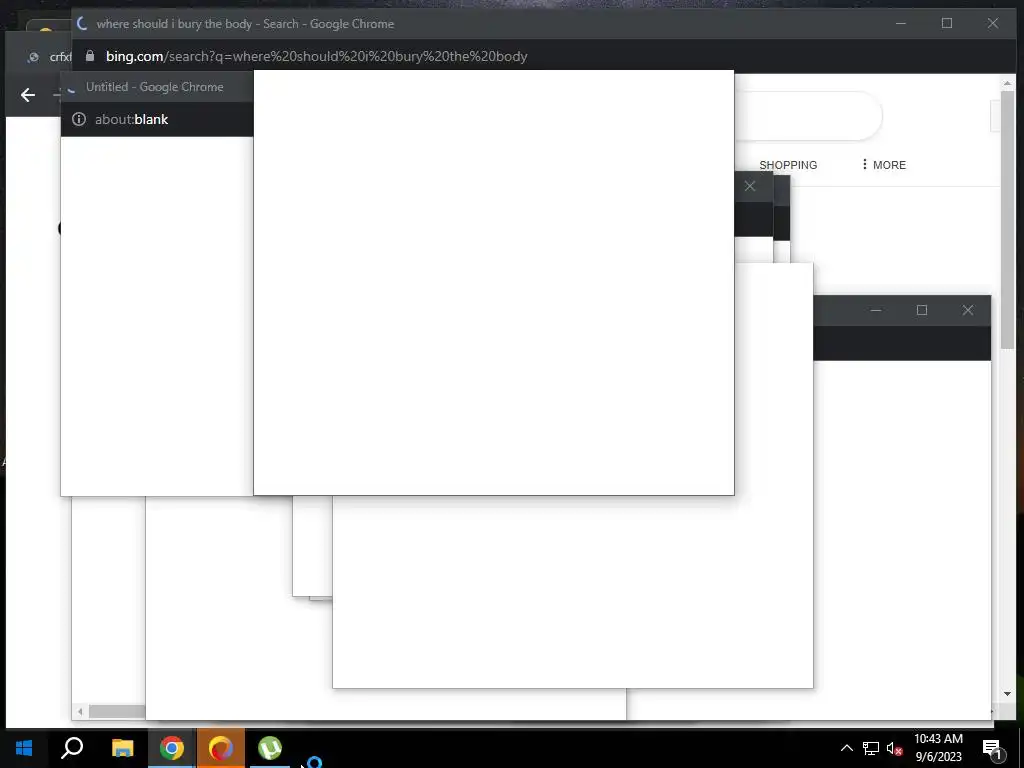This screenshot has height=768, width=1024.
Task: Click the lock icon beside bing.com URL
Action: pyautogui.click(x=90, y=56)
